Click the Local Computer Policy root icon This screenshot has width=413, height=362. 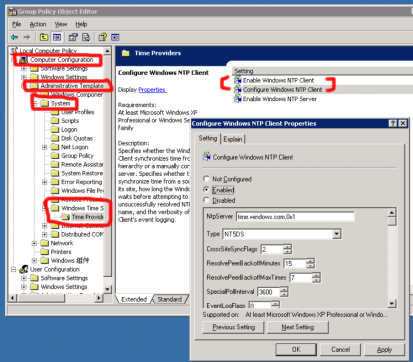pos(14,51)
